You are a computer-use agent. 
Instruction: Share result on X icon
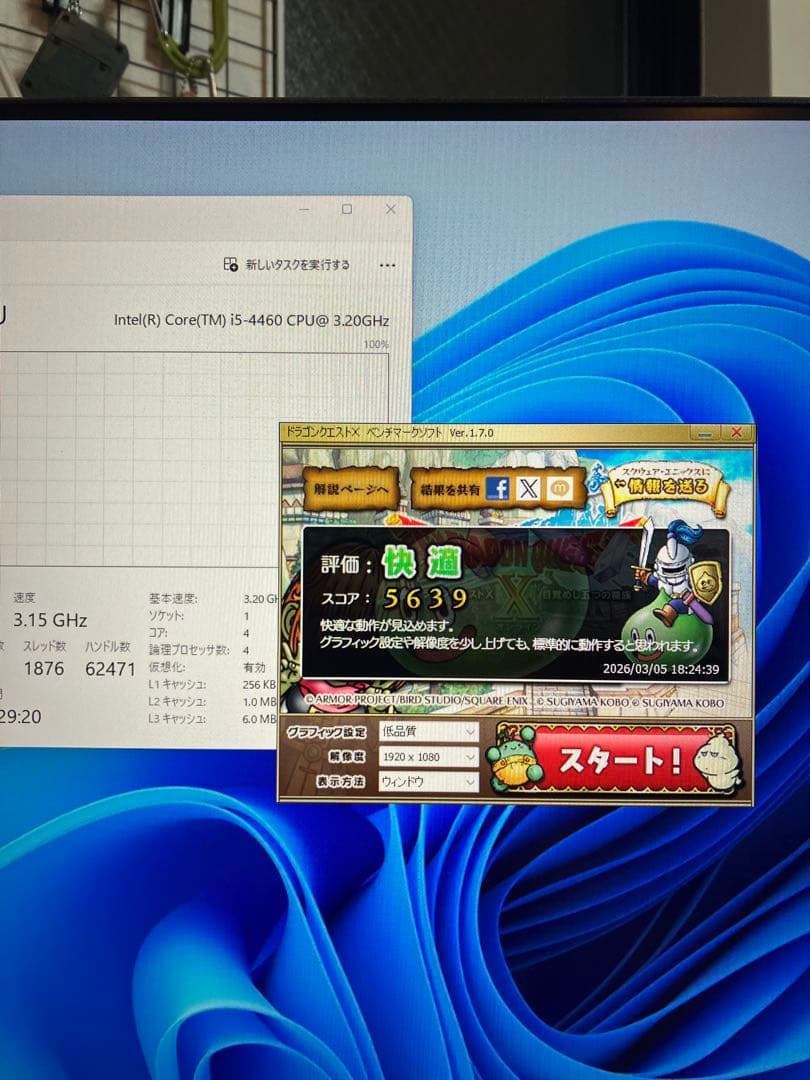[x=528, y=488]
